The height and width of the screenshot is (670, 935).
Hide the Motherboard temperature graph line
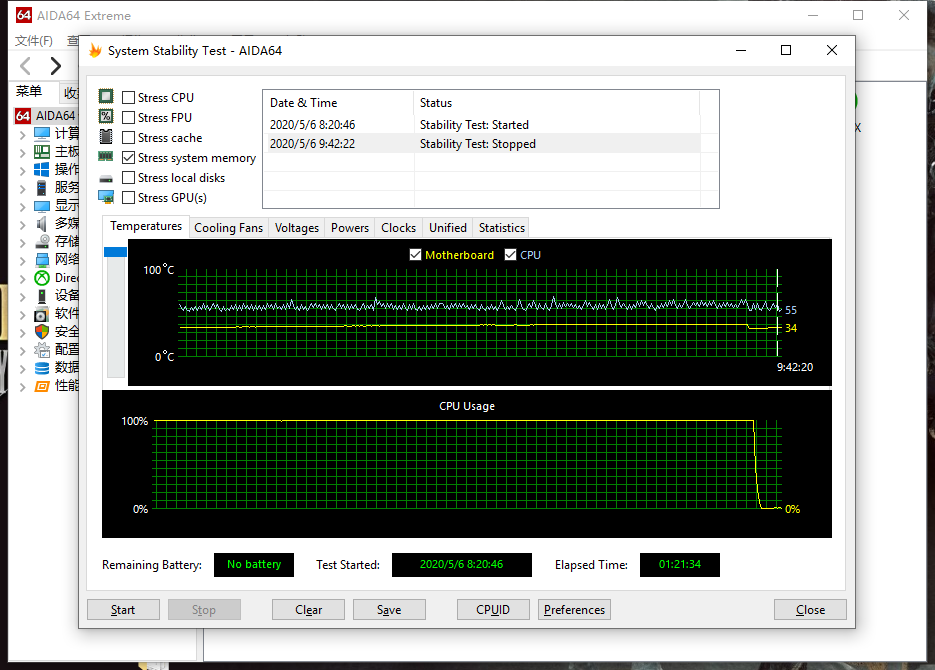tap(416, 255)
